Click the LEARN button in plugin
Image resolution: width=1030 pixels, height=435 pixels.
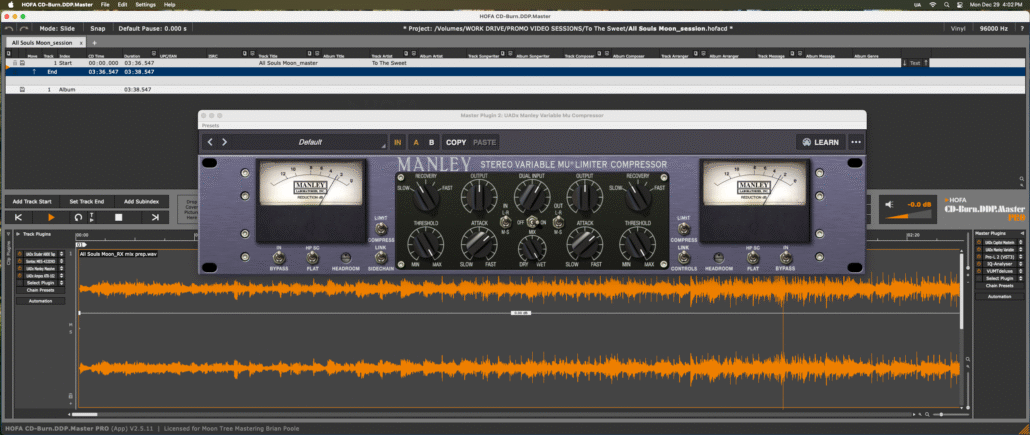click(820, 142)
